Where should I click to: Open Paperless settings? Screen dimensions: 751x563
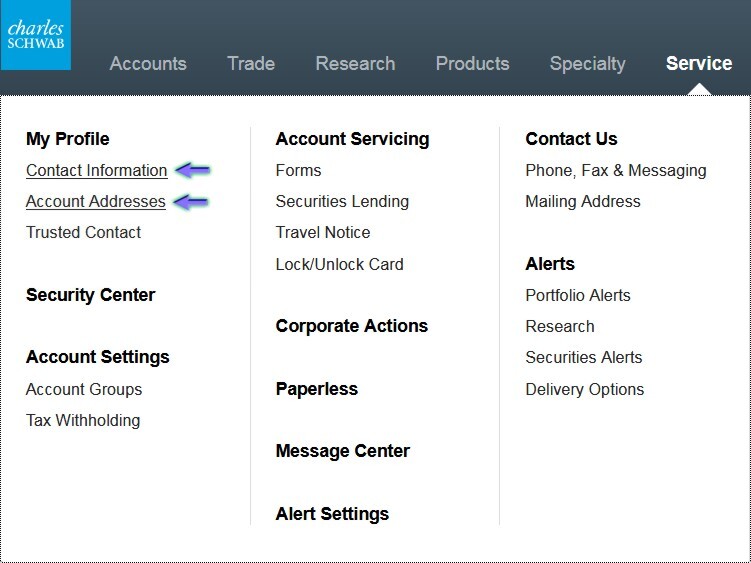click(316, 389)
